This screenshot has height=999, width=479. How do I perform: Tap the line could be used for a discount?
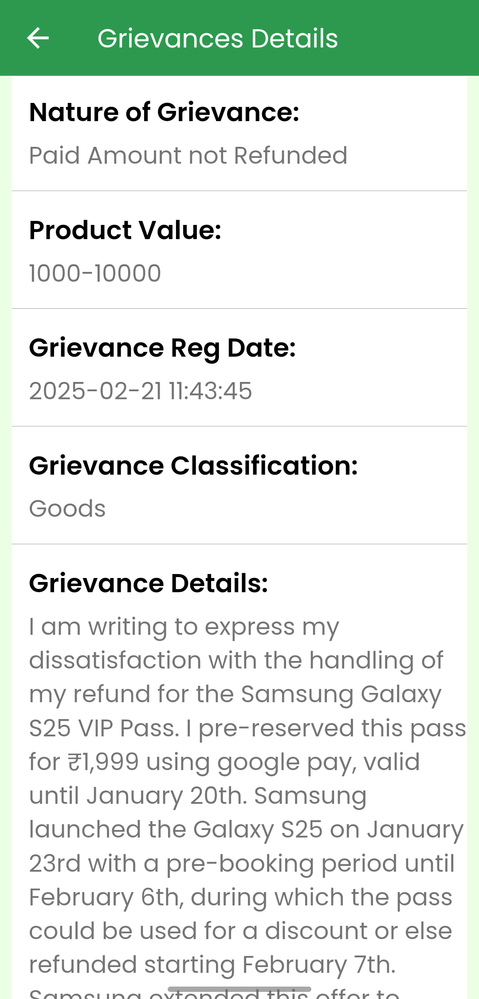coord(241,931)
